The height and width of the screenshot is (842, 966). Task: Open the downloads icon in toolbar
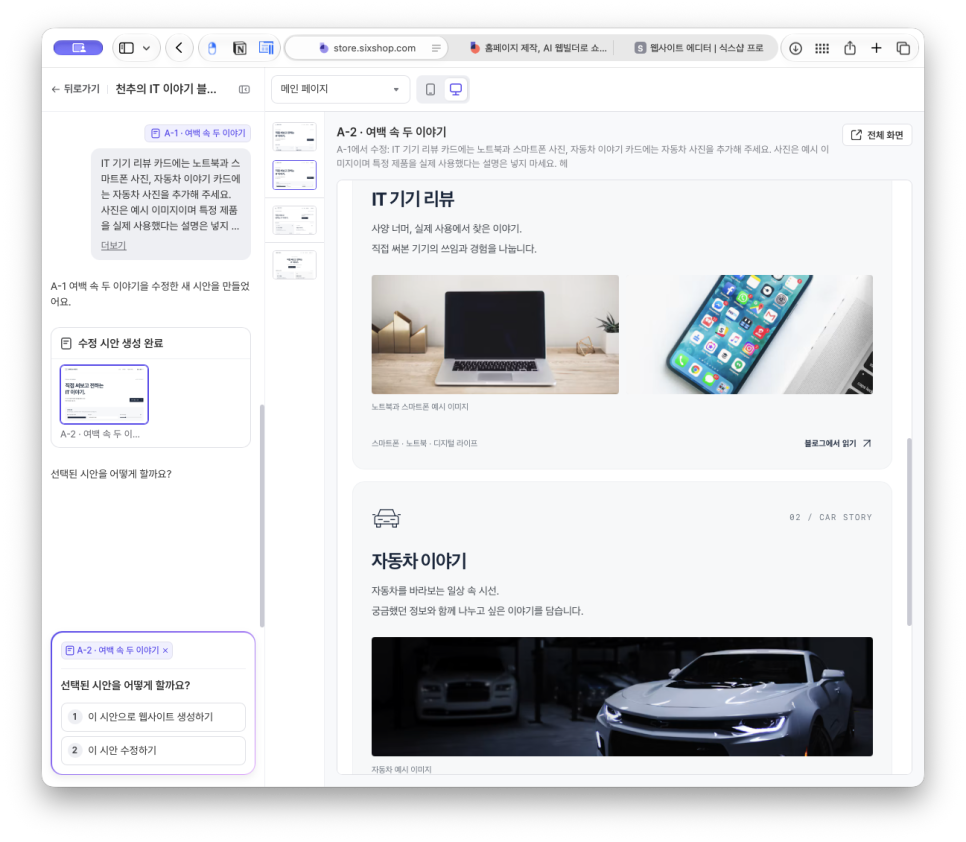pos(795,48)
